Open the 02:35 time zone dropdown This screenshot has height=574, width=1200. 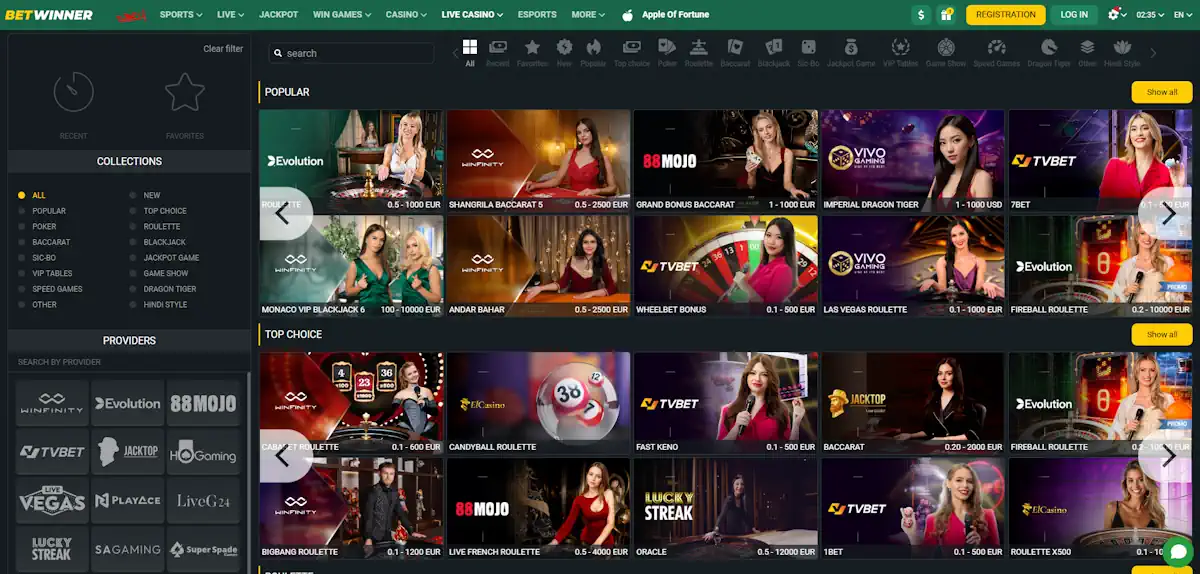point(1151,15)
